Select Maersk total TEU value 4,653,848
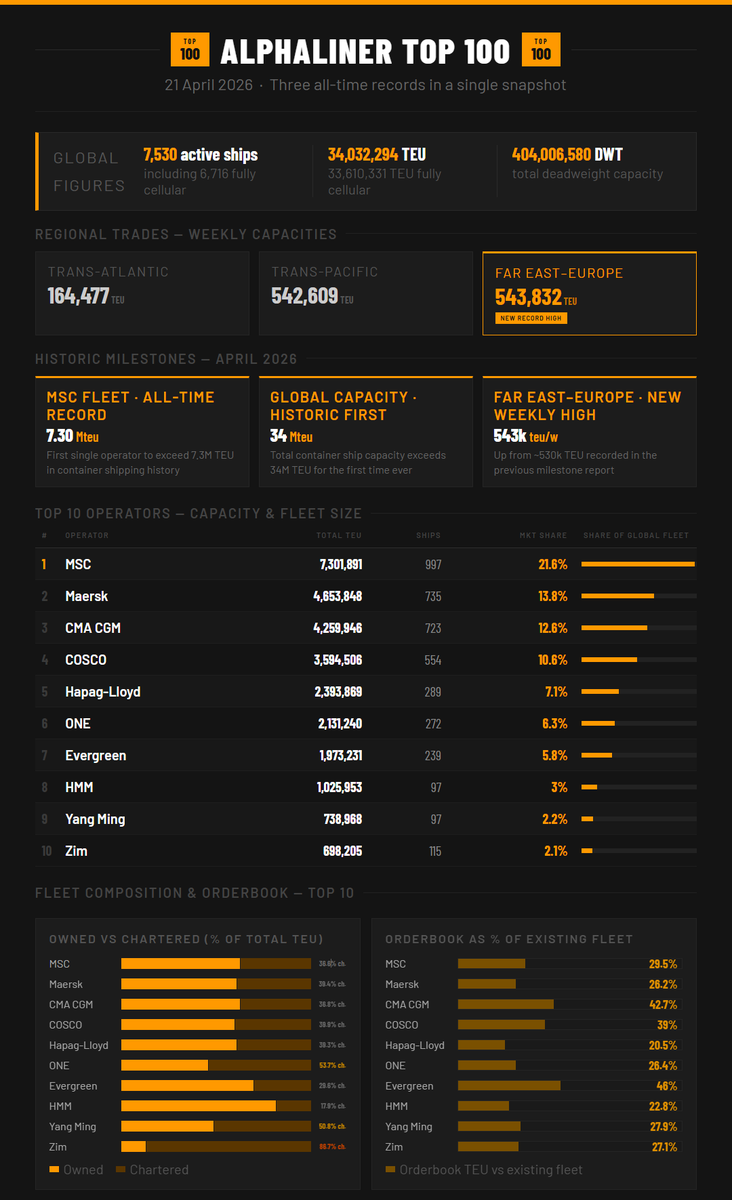Viewport: 732px width, 1200px height. (x=337, y=597)
